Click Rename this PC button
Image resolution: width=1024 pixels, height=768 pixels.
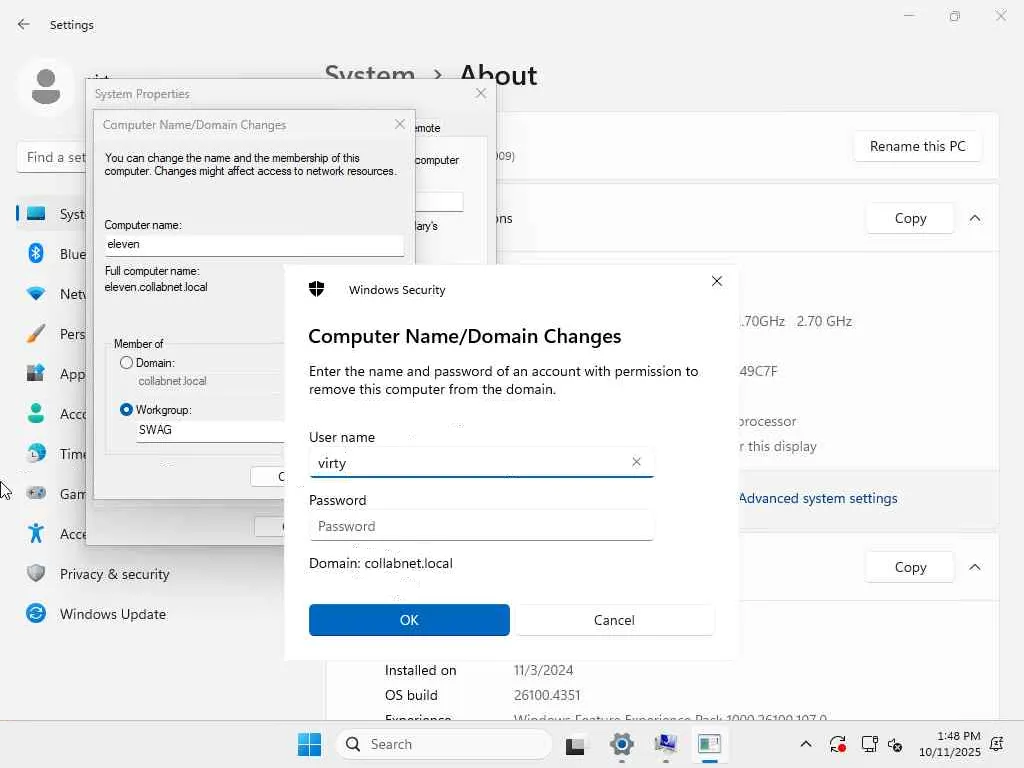point(917,146)
